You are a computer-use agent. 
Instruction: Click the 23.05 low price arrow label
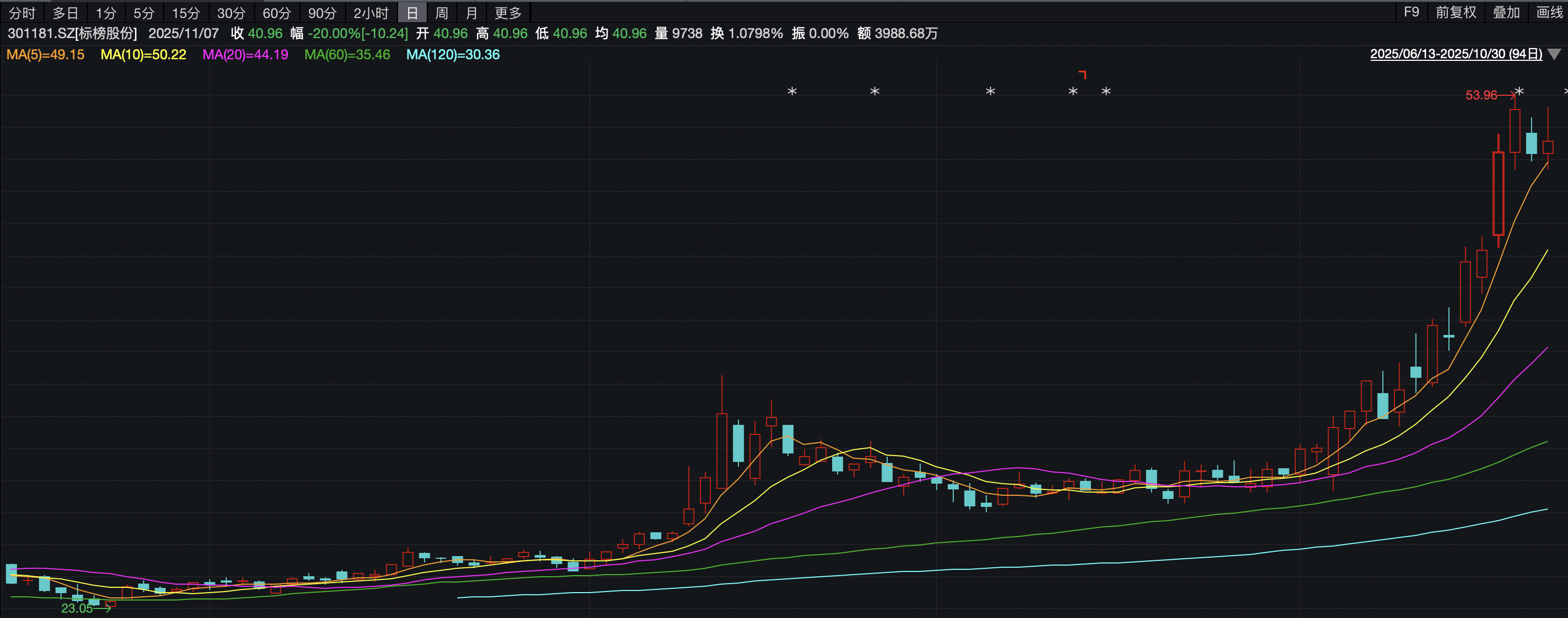coord(77,607)
